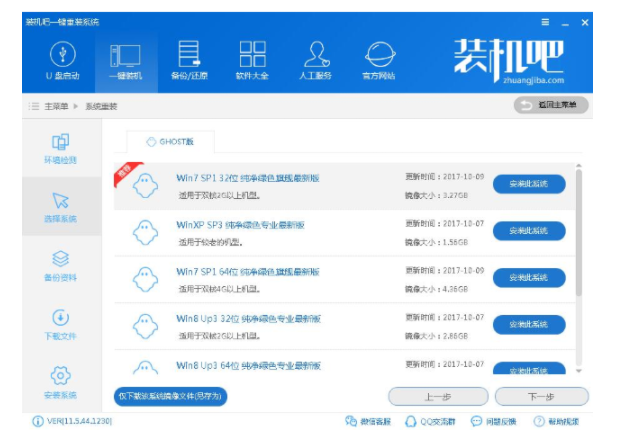Click 系统重装 in the breadcrumb
This screenshot has height=443, width=617.
(101, 106)
